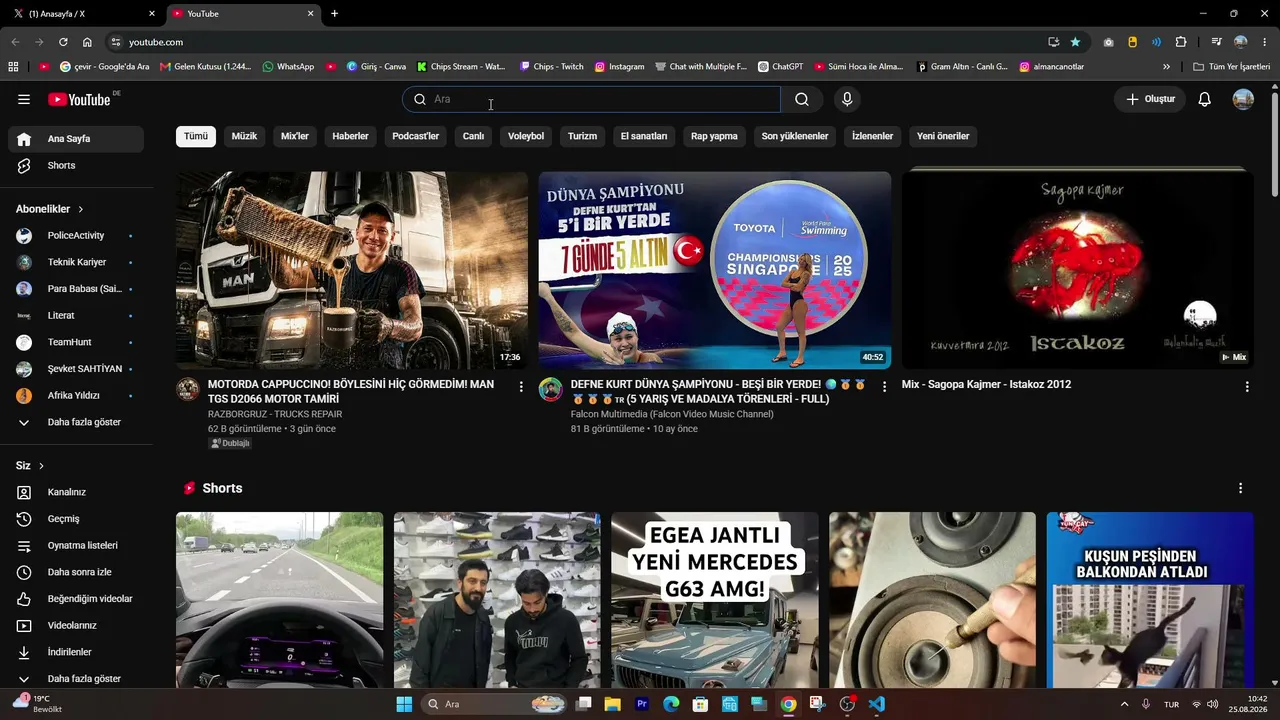Go to Ana Sayfa in the sidebar
The height and width of the screenshot is (720, 1280).
point(76,139)
